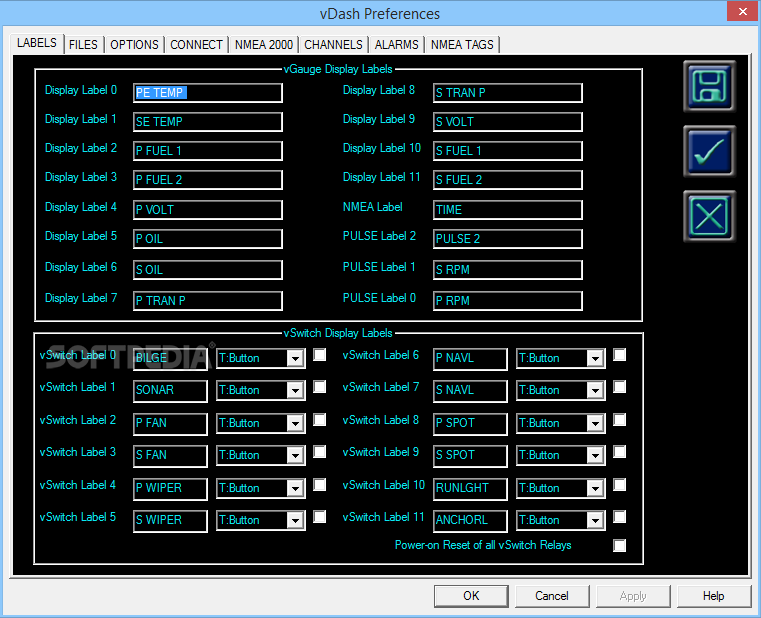Select the P VOLT label field

[208, 210]
